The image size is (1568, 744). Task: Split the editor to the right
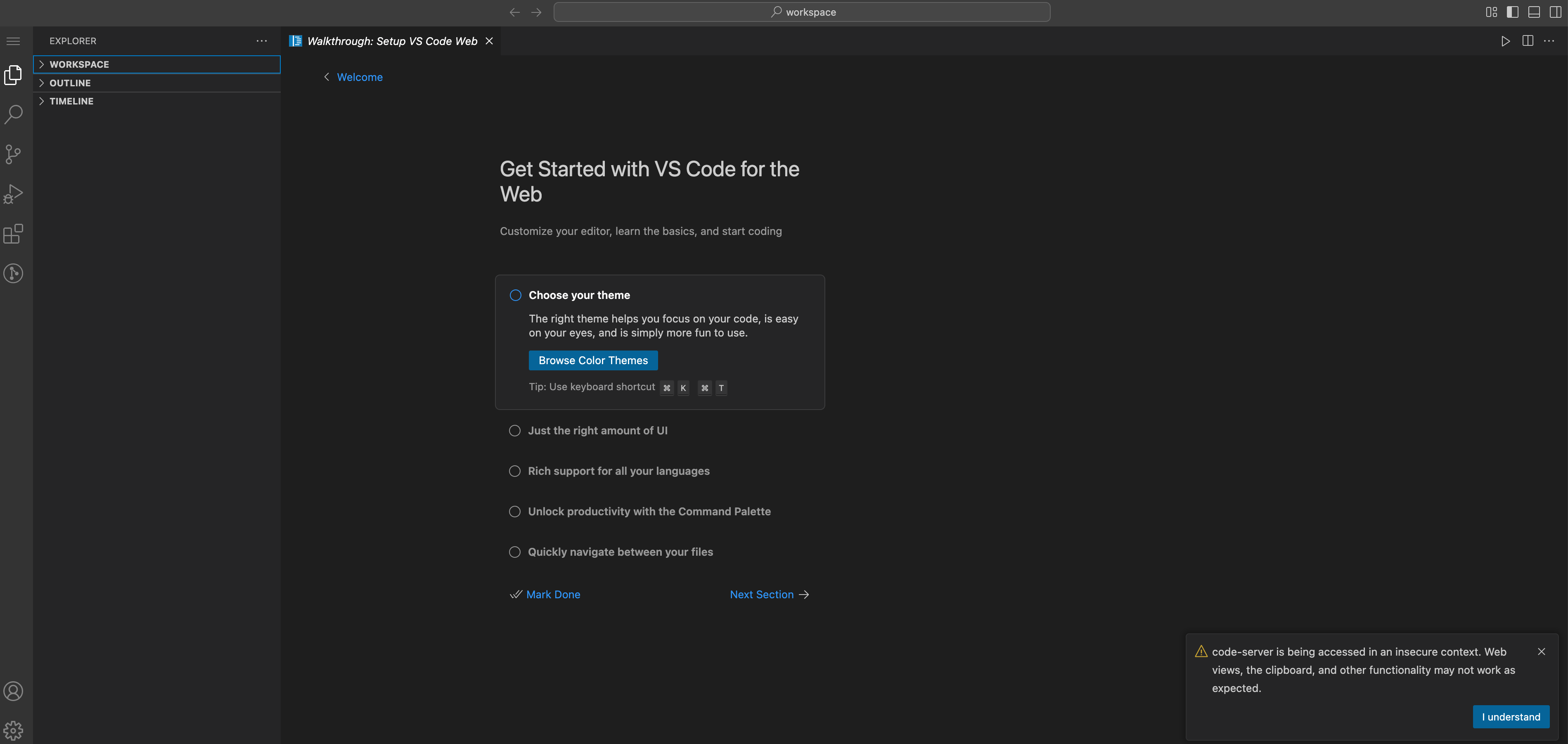pos(1528,41)
